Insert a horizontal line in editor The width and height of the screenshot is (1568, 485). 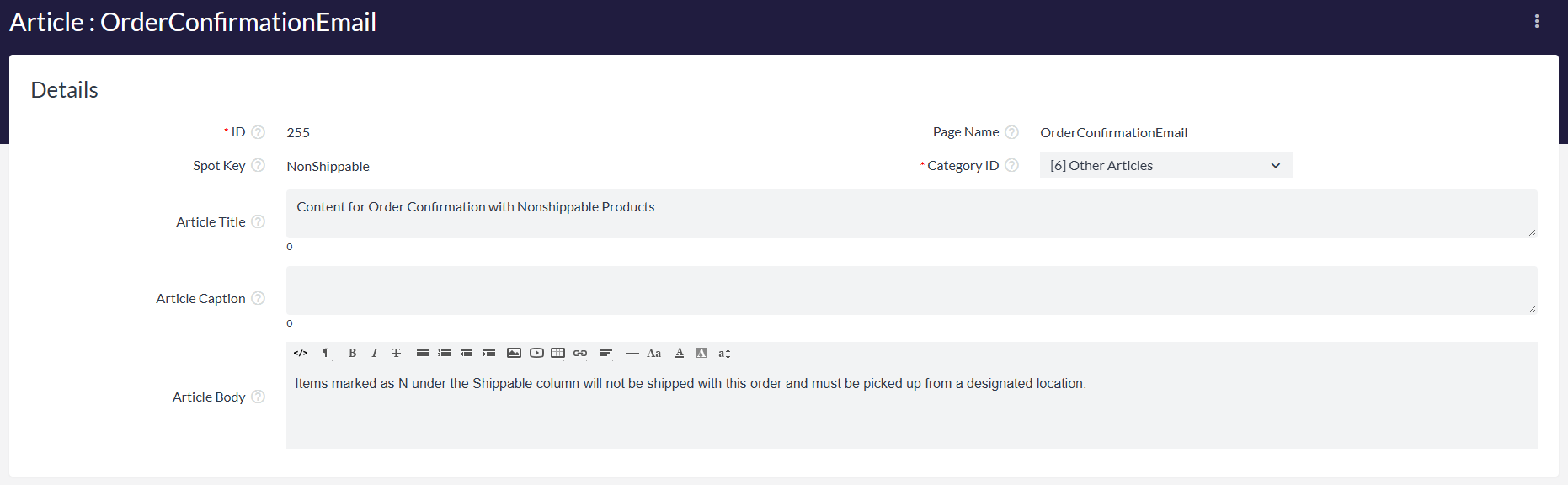(x=632, y=354)
